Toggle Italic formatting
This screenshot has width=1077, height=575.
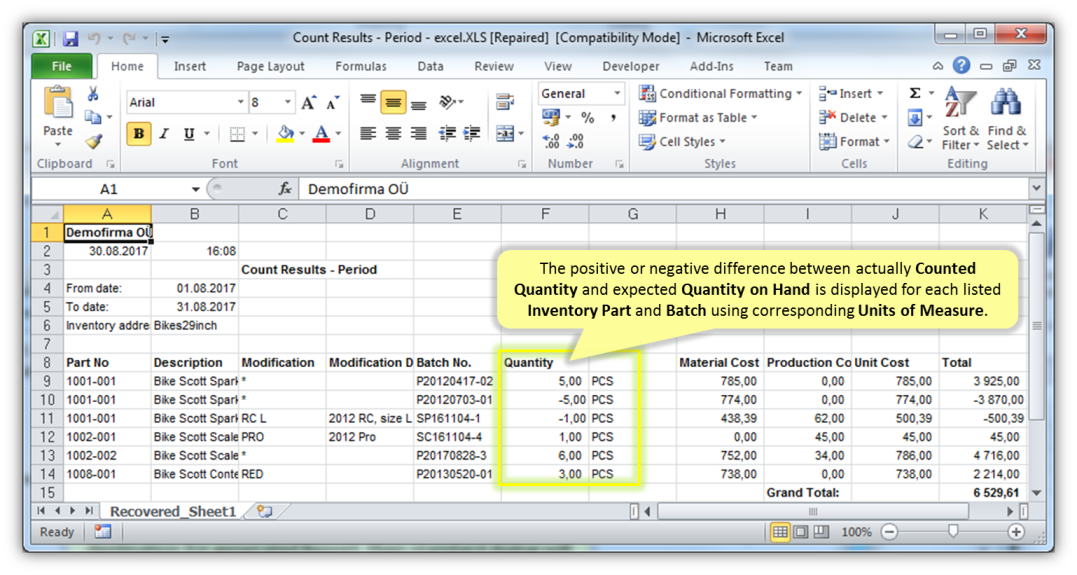coord(164,133)
